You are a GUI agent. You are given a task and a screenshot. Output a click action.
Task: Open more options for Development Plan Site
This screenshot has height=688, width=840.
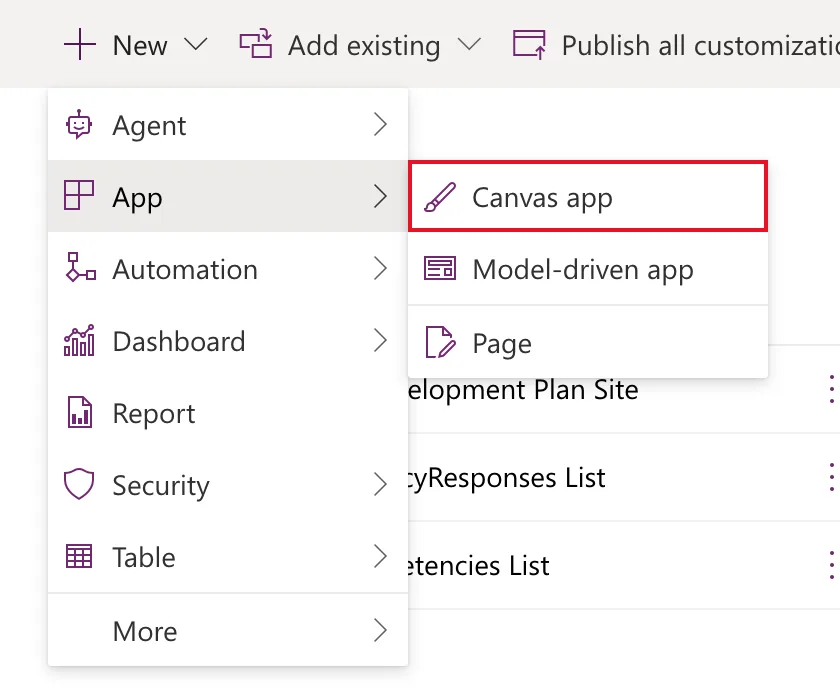point(831,389)
